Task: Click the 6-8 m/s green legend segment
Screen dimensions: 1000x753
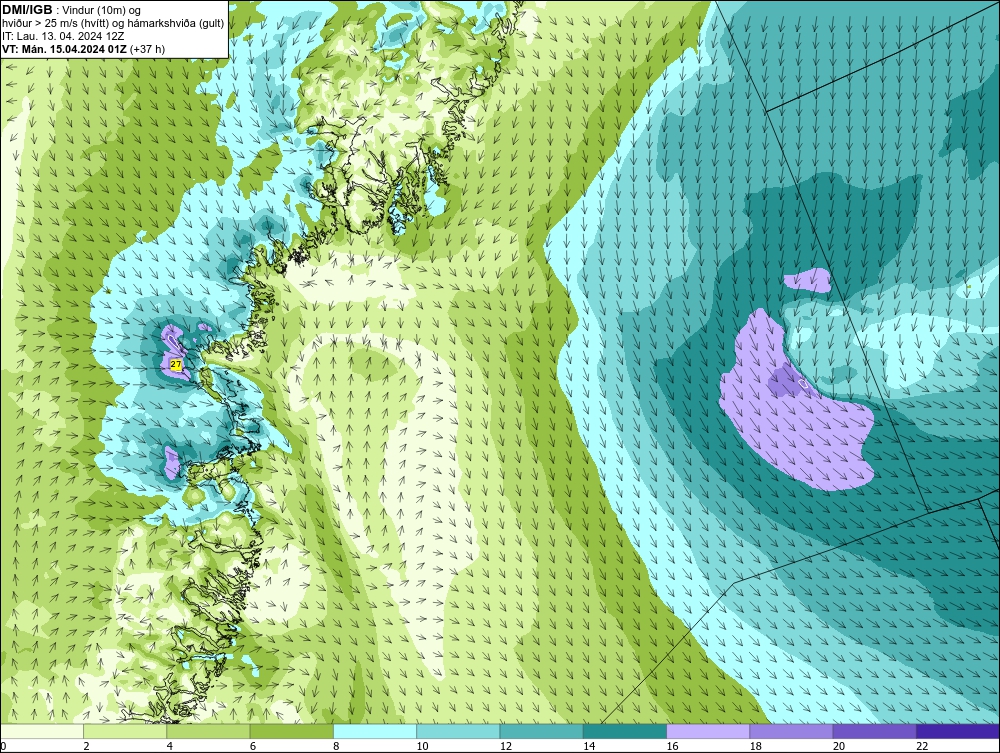Action: click(291, 731)
